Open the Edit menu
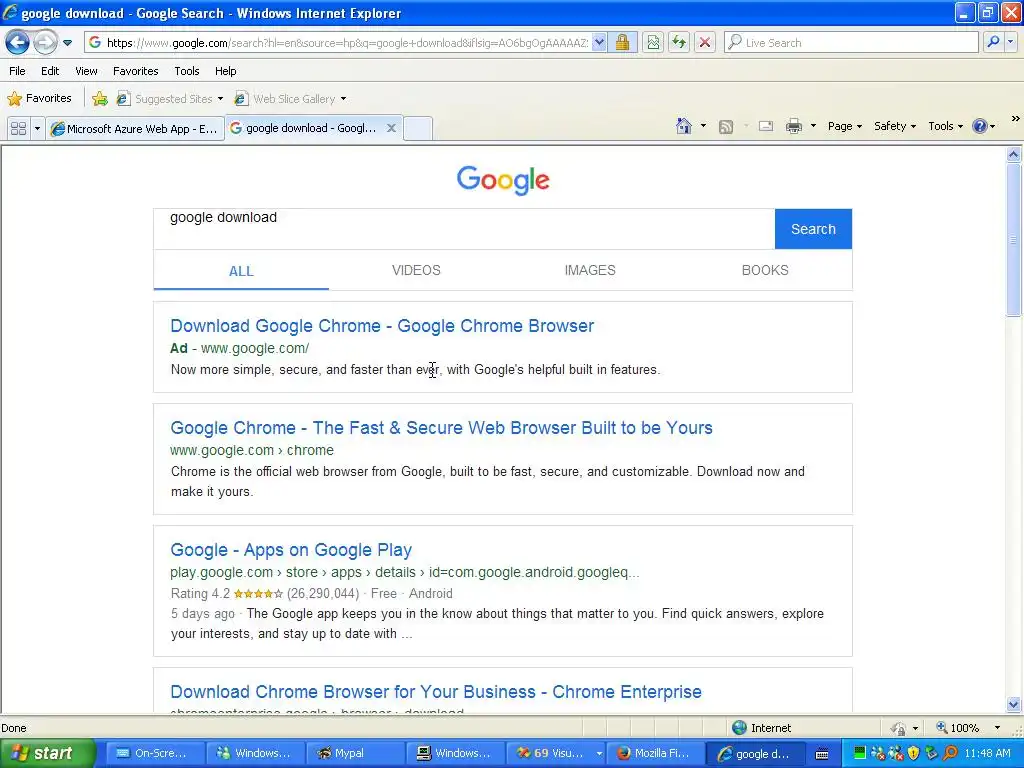This screenshot has width=1024, height=768. (50, 71)
